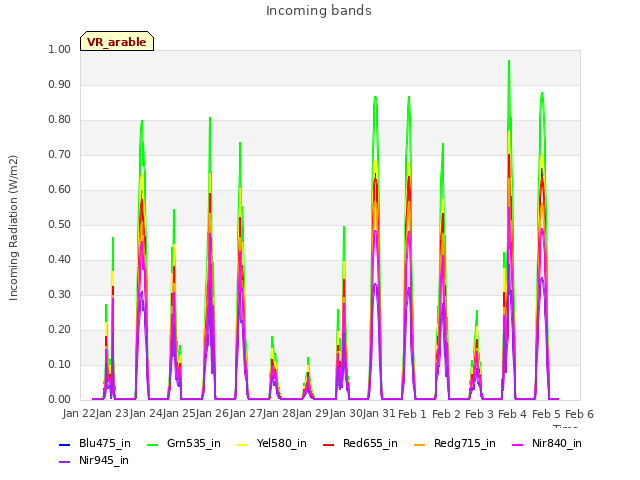Click the green peak between Jan 25 and Jan 26
Viewport: 640px width, 480px height.
(210, 118)
